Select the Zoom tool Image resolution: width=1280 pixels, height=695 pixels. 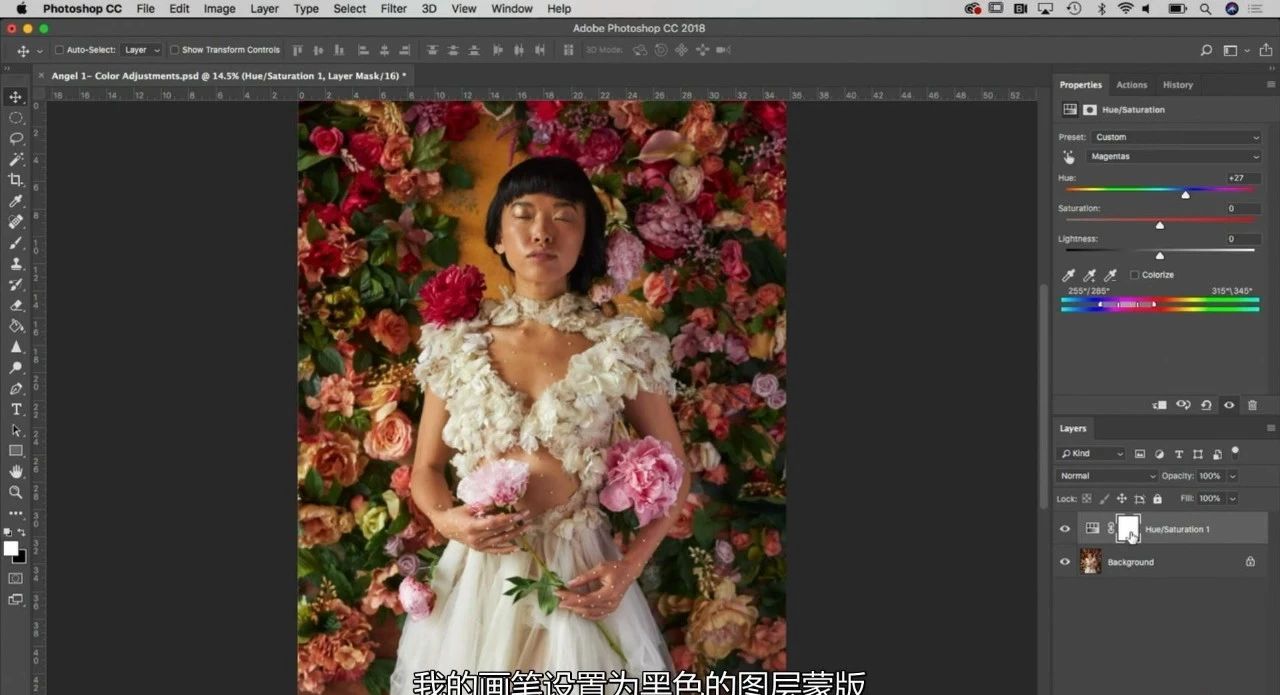coord(16,492)
